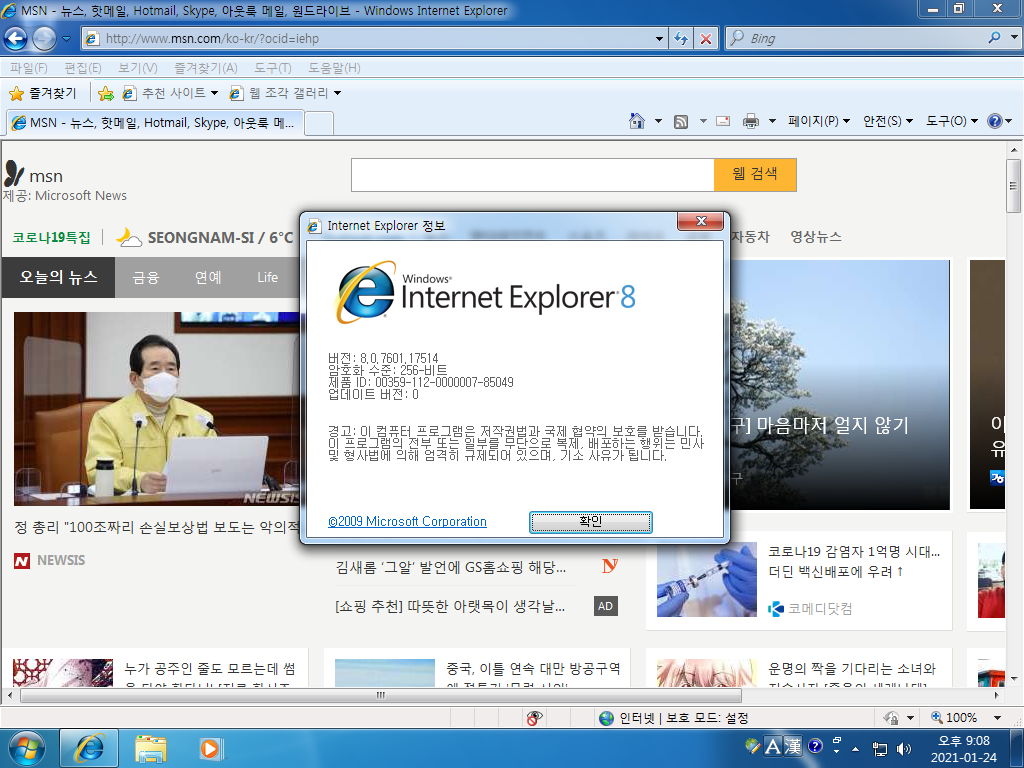Click the MSN butterfly logo

tap(14, 174)
